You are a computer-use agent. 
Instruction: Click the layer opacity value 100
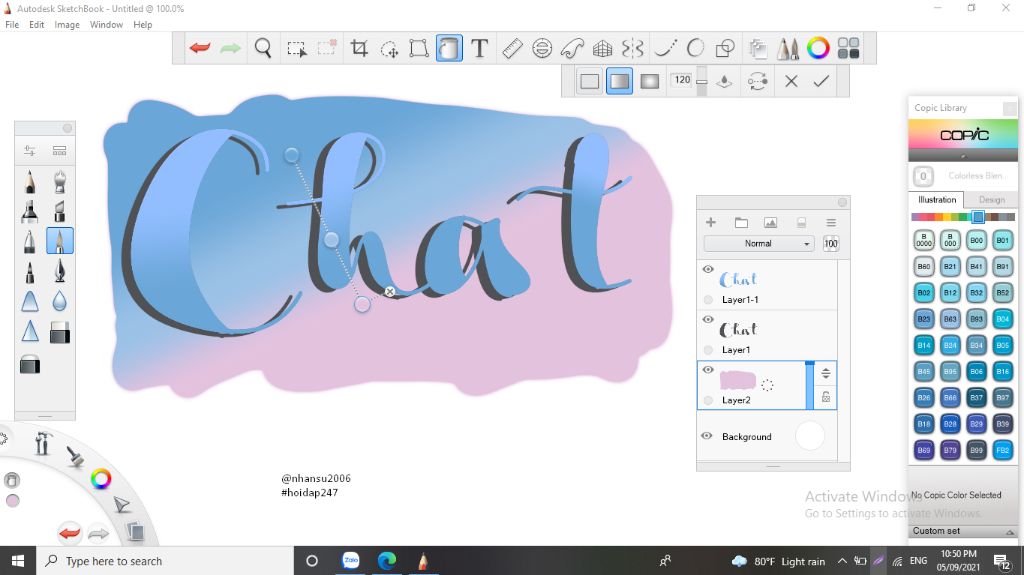pyautogui.click(x=831, y=244)
